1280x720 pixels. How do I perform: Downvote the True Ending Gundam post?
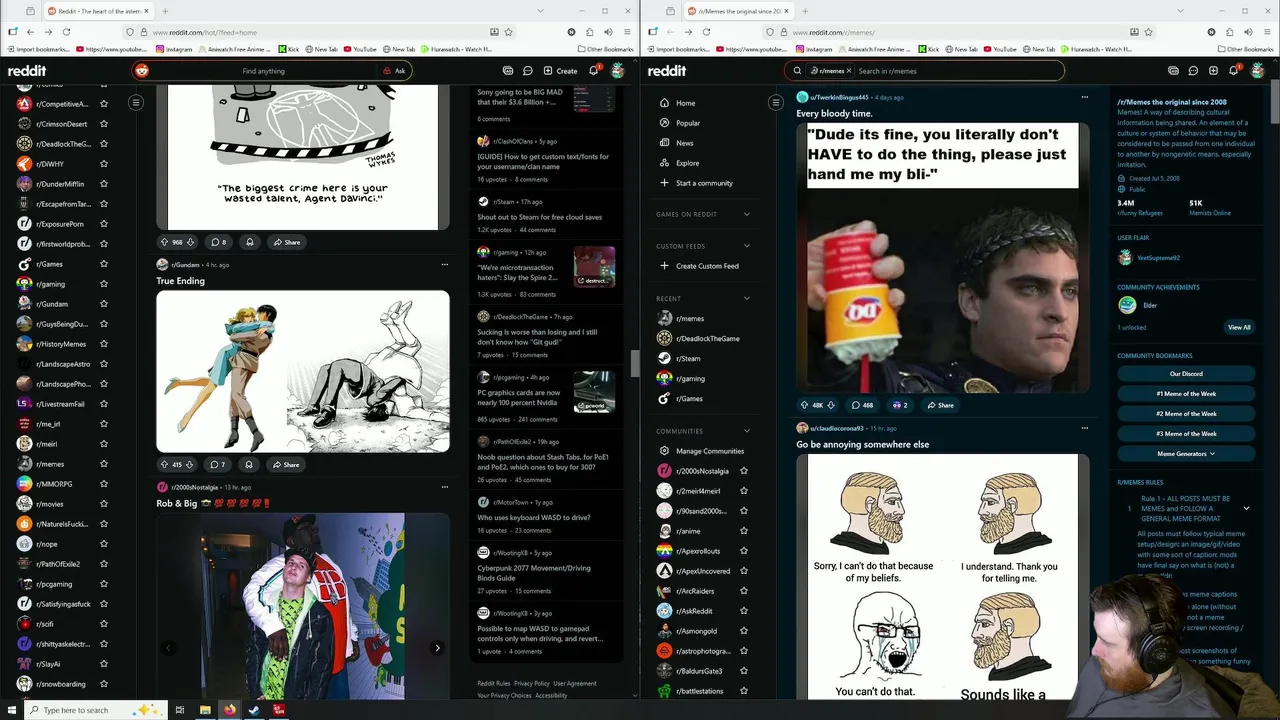click(x=189, y=464)
